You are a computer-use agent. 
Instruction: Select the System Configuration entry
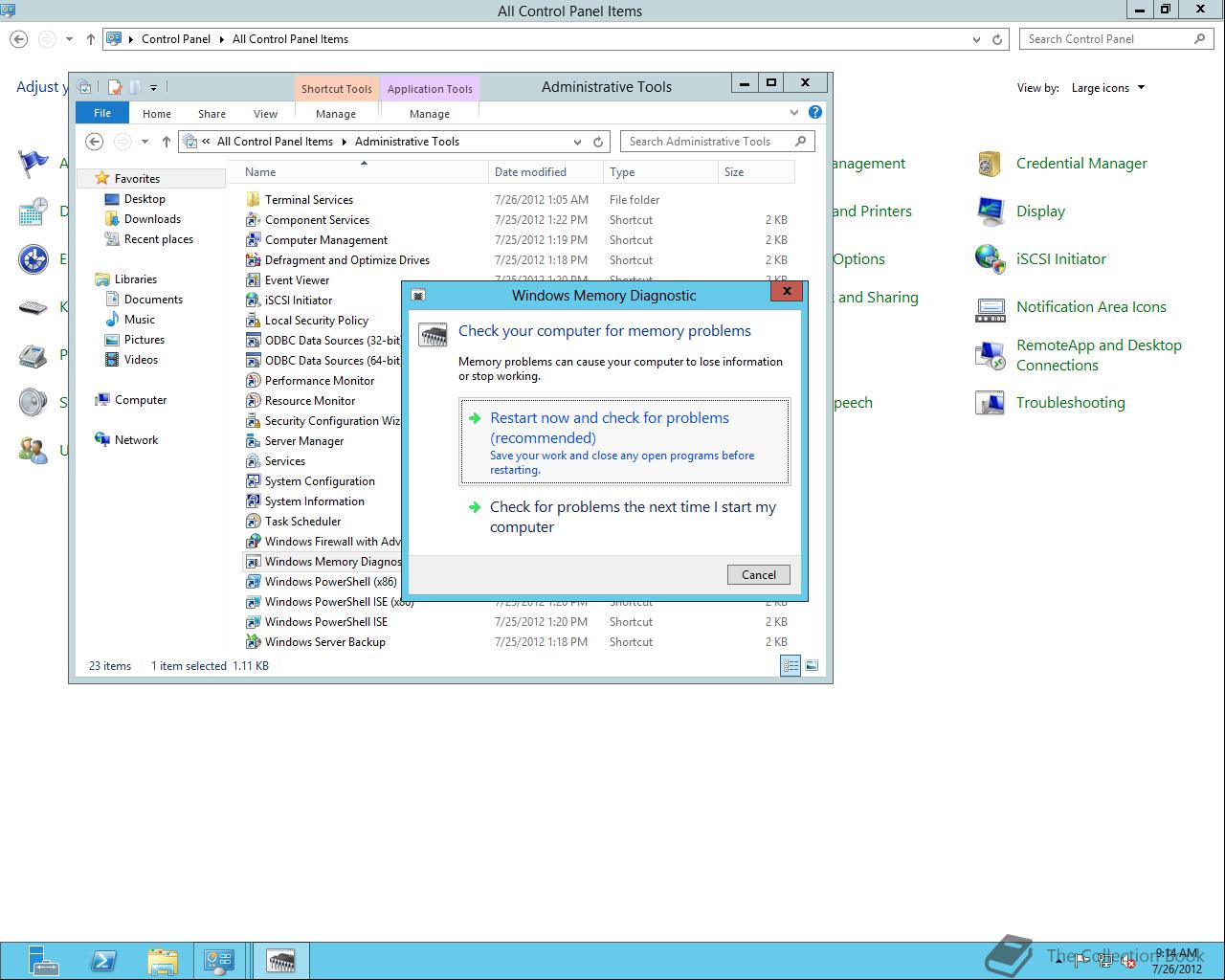tap(320, 480)
